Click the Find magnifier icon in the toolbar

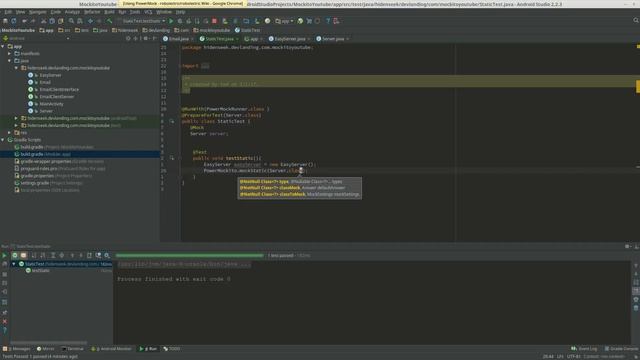click(x=71, y=21)
